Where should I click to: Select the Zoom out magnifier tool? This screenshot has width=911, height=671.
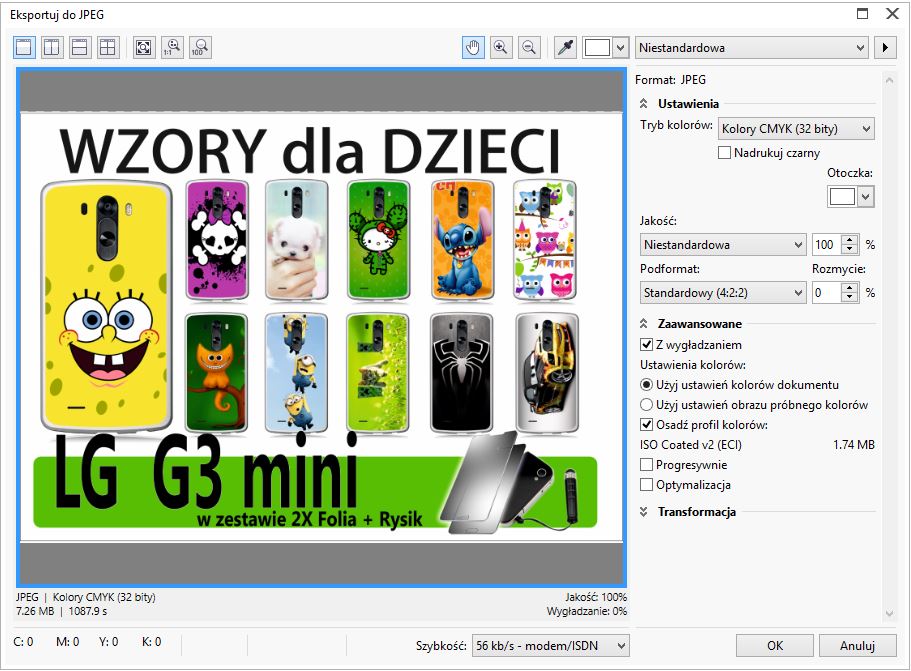point(529,47)
